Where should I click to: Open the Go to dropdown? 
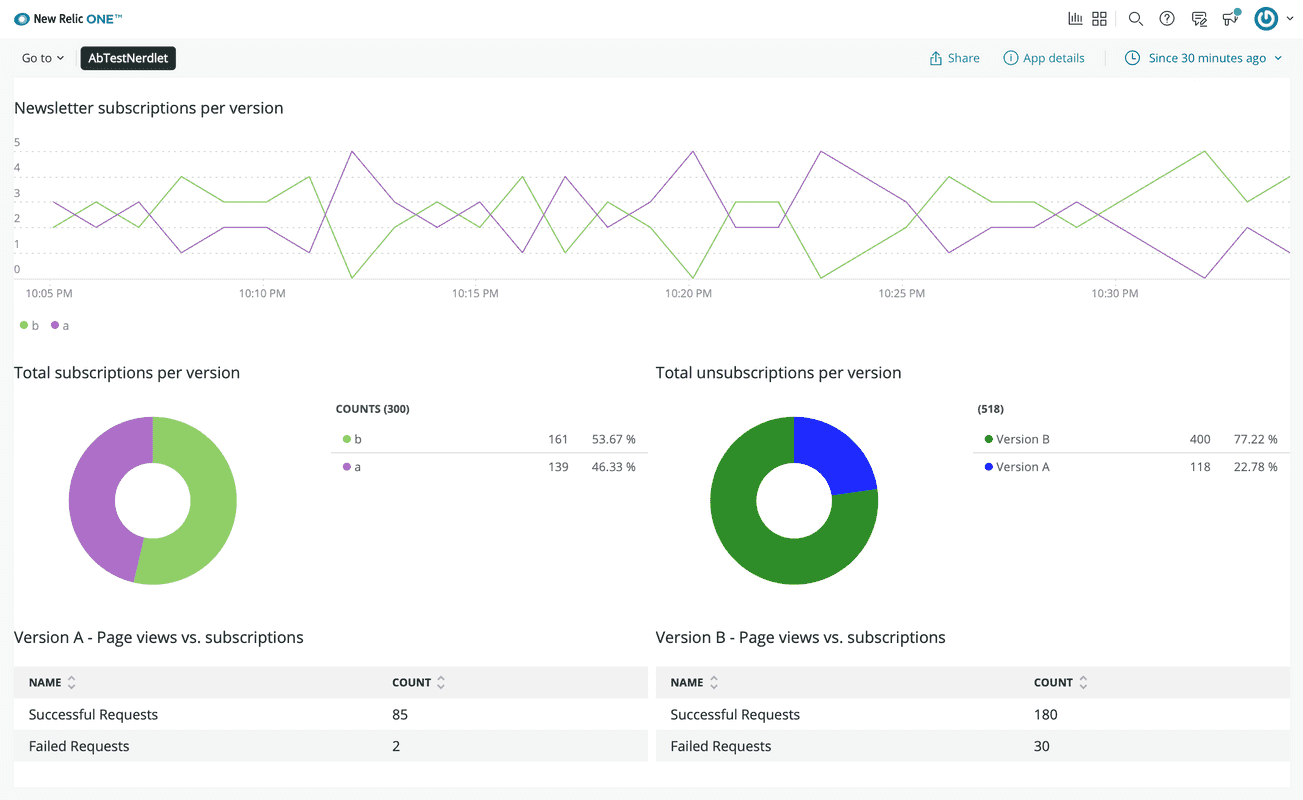[x=43, y=58]
